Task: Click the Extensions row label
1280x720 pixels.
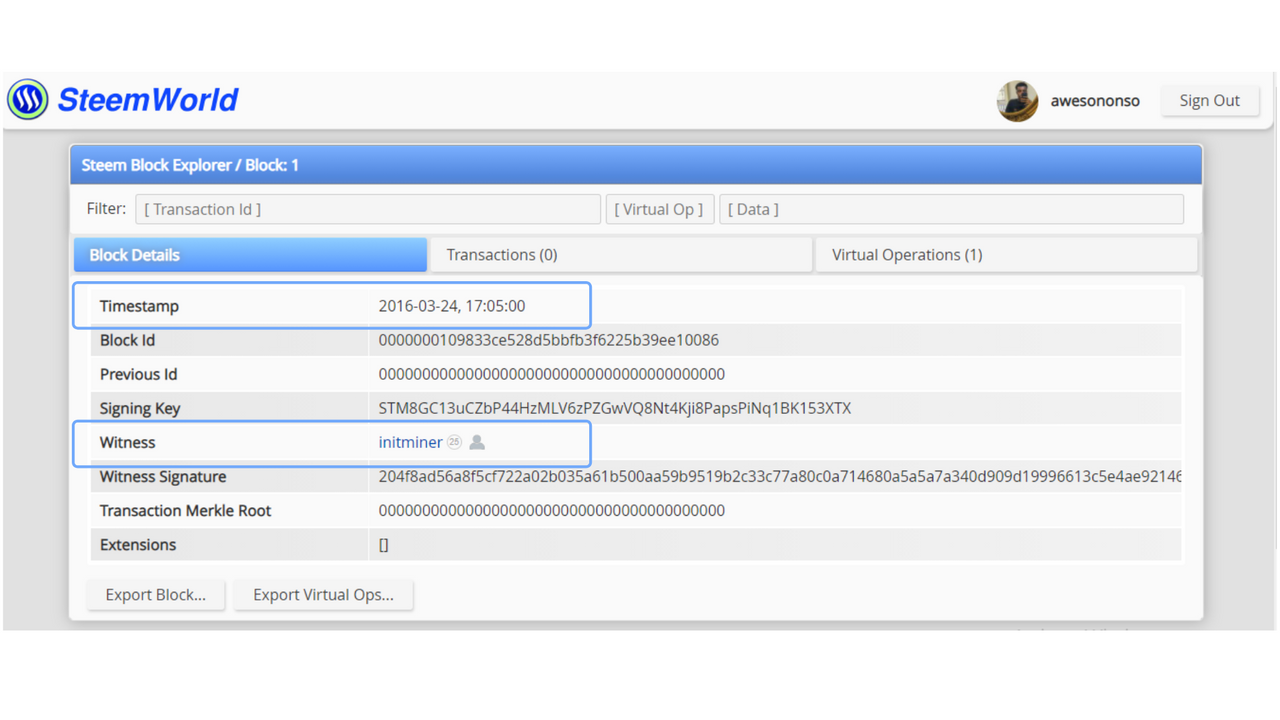Action: 138,545
